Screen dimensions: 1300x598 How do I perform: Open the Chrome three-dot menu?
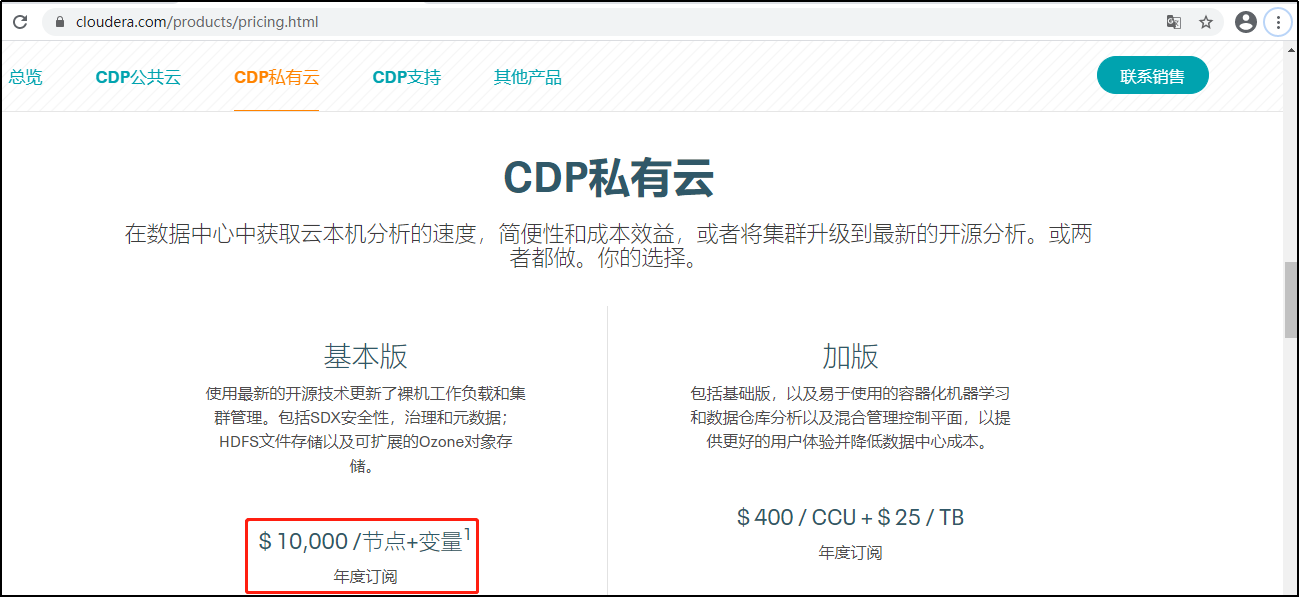tap(1277, 22)
